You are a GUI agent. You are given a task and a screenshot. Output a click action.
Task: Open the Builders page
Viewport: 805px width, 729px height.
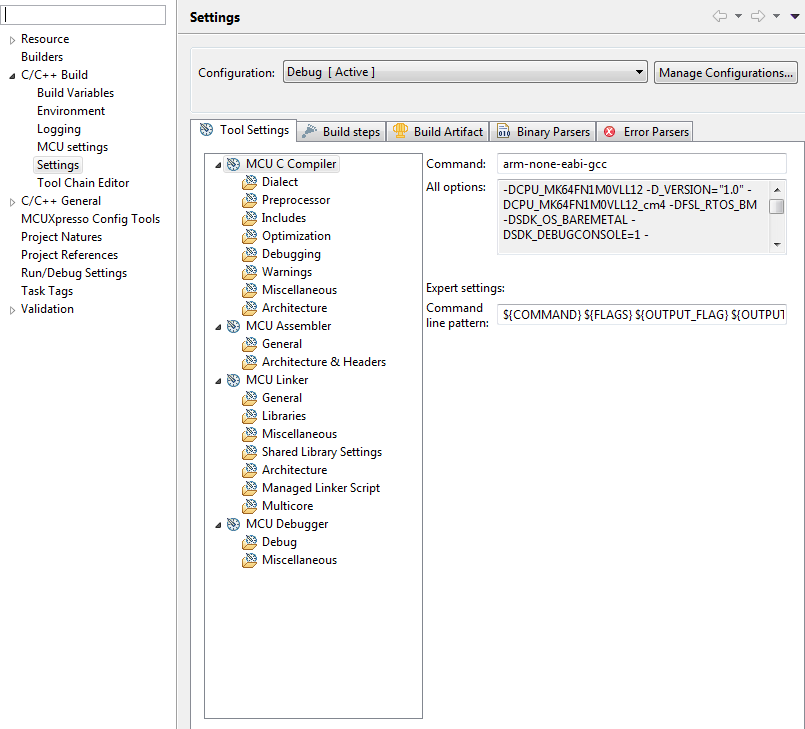[x=42, y=57]
